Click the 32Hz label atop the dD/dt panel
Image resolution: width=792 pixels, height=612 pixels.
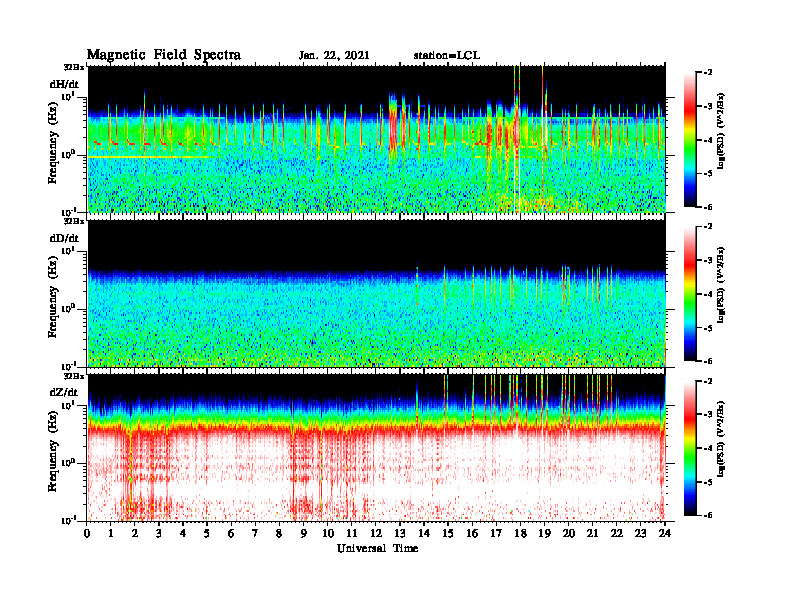(x=74, y=221)
